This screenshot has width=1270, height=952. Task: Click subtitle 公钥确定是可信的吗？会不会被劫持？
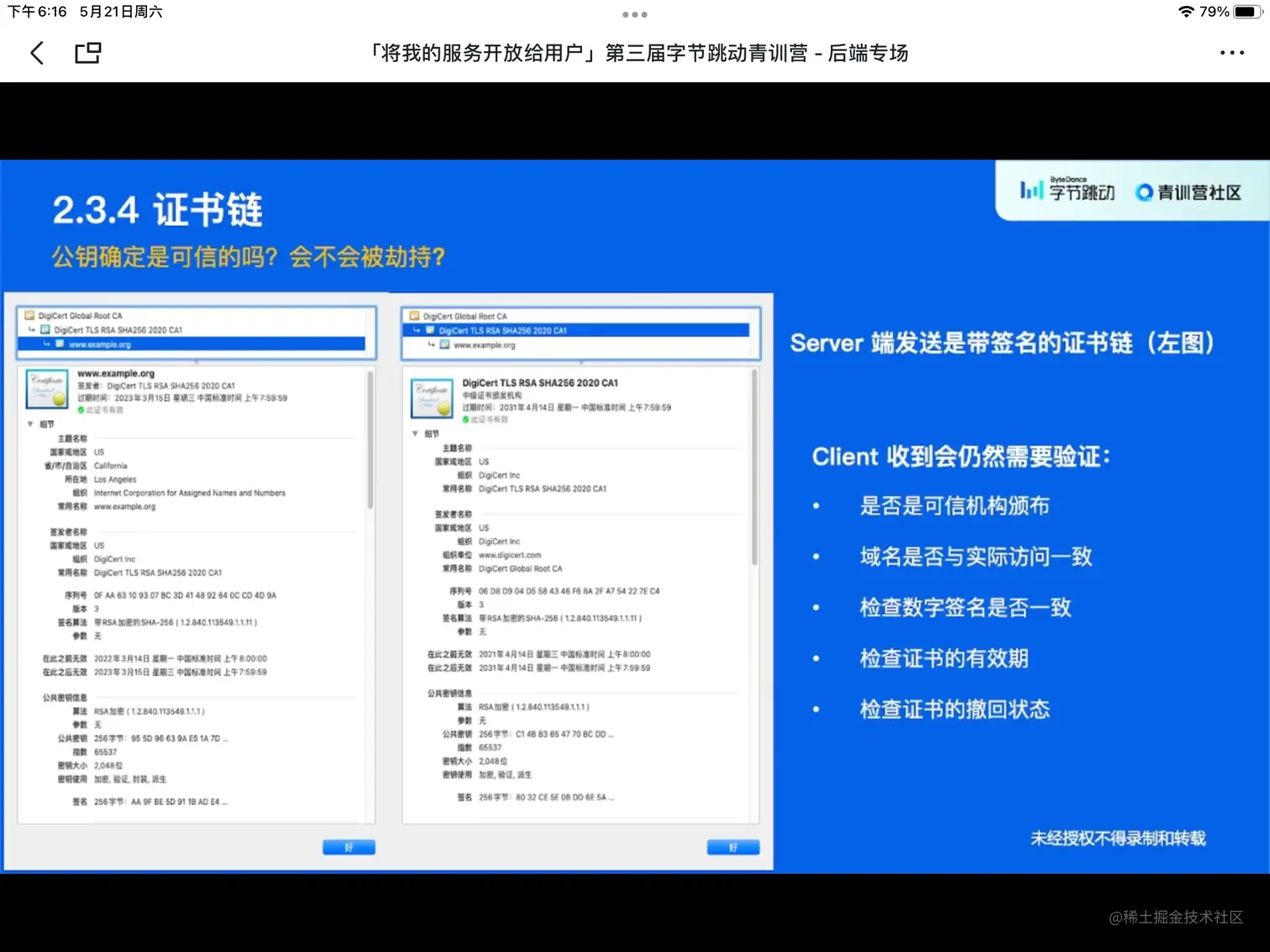(249, 256)
